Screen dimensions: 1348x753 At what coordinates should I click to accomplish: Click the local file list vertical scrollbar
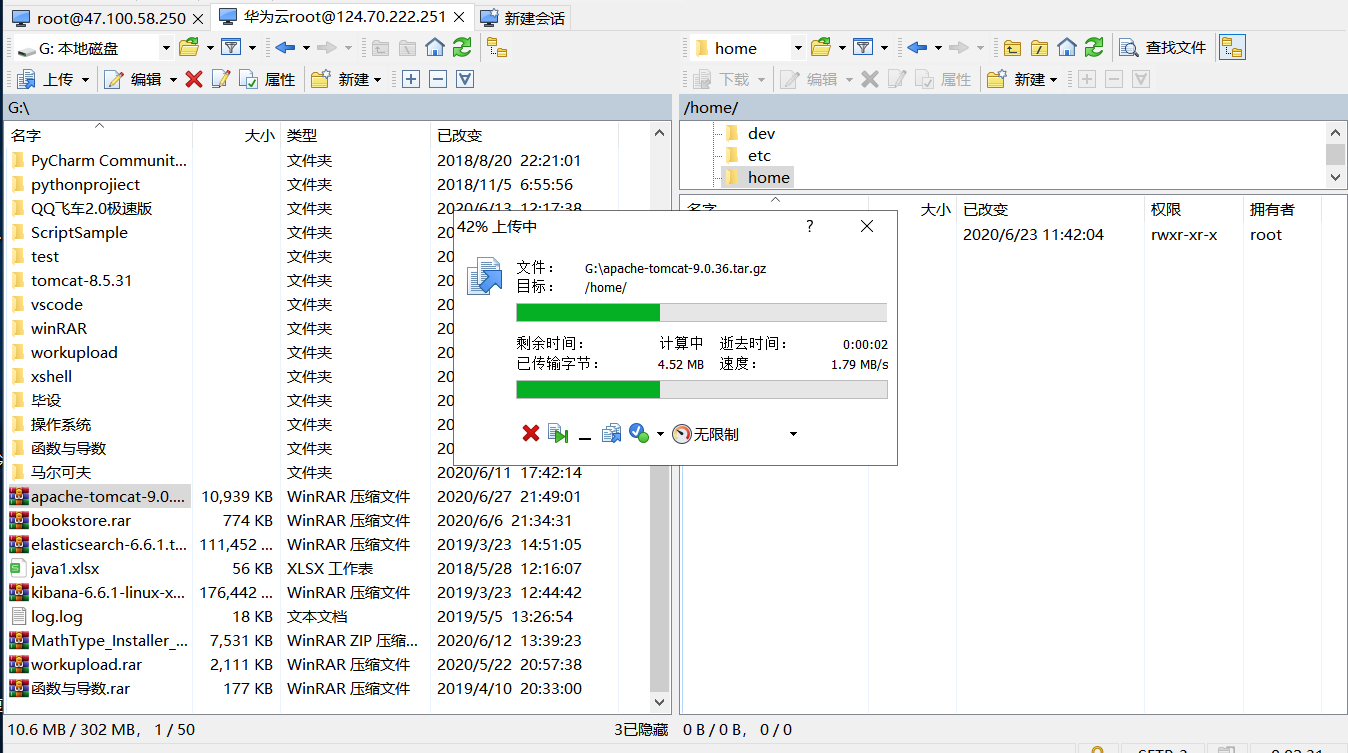coord(659,418)
